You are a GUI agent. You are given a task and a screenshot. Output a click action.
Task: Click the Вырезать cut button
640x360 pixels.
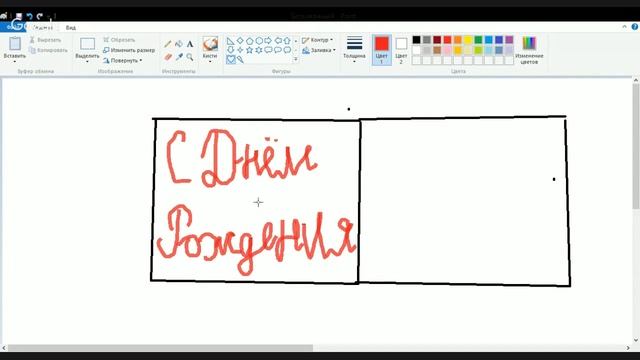click(x=45, y=40)
